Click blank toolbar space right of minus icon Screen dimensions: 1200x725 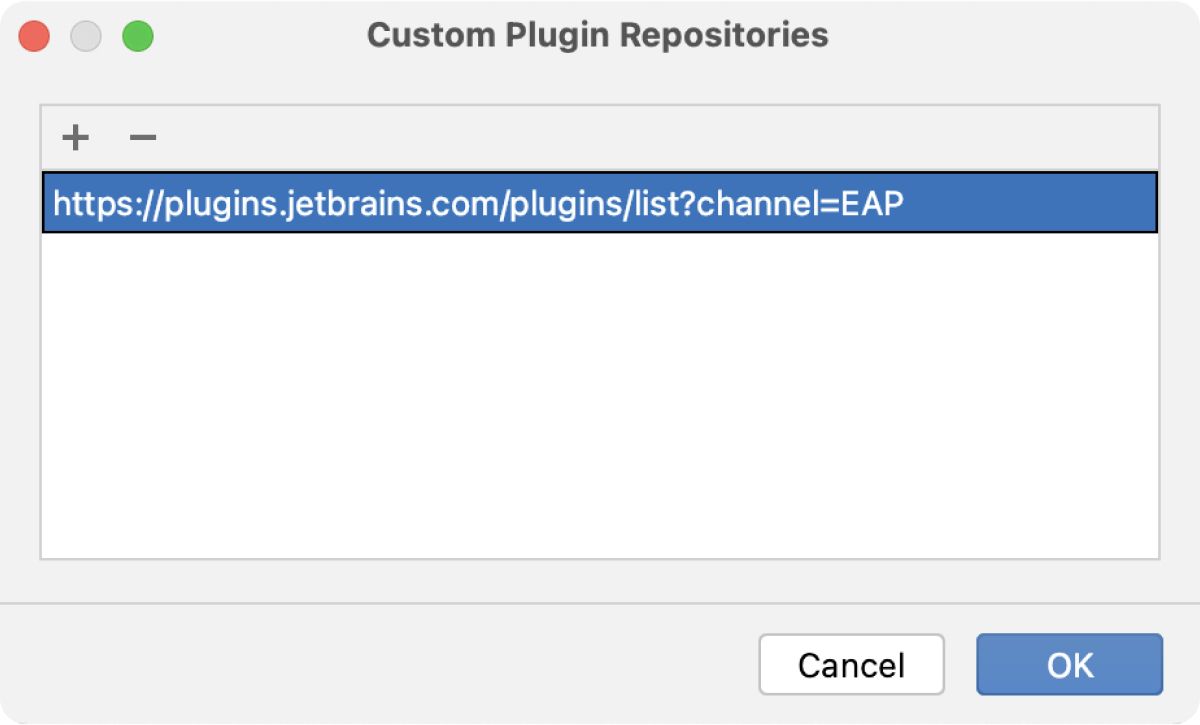tap(600, 137)
